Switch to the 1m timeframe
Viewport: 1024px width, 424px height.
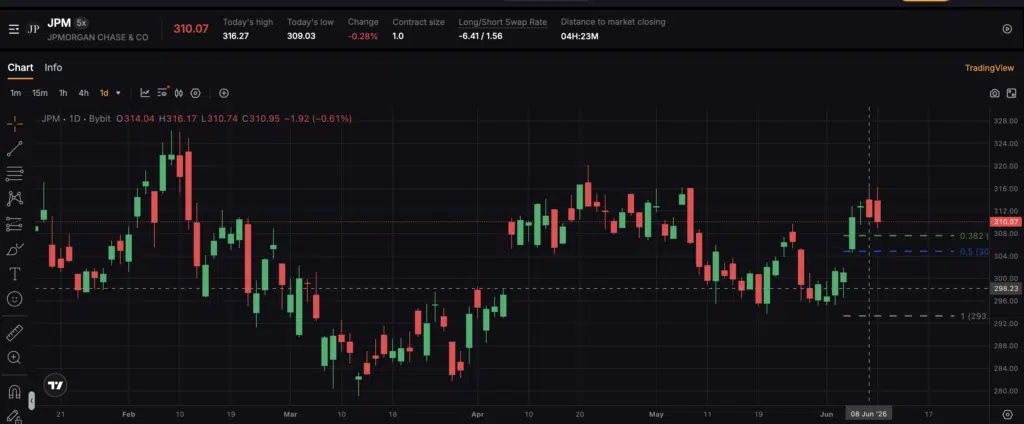pyautogui.click(x=15, y=93)
